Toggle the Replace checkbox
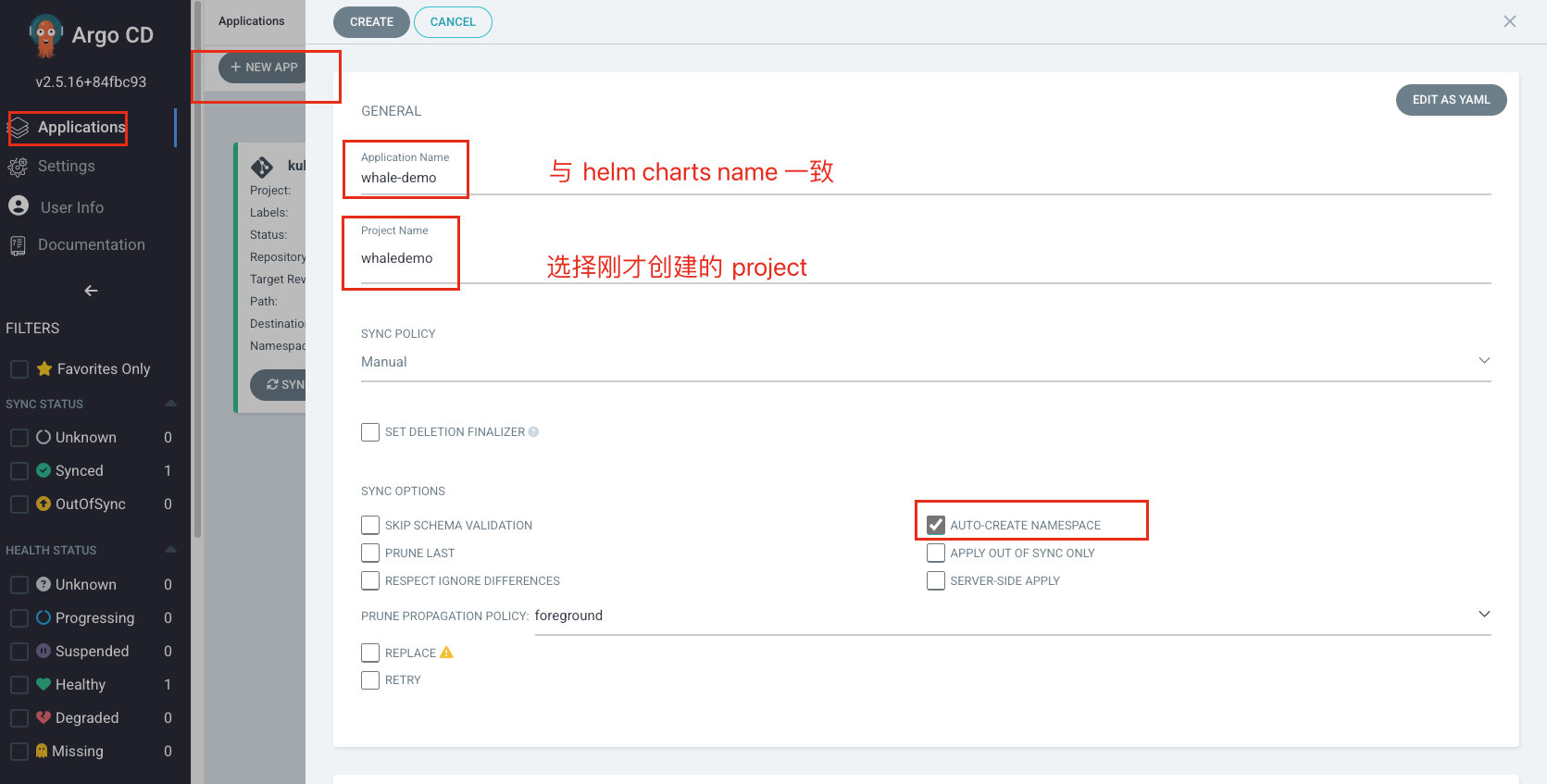The image size is (1547, 784). pyautogui.click(x=370, y=653)
